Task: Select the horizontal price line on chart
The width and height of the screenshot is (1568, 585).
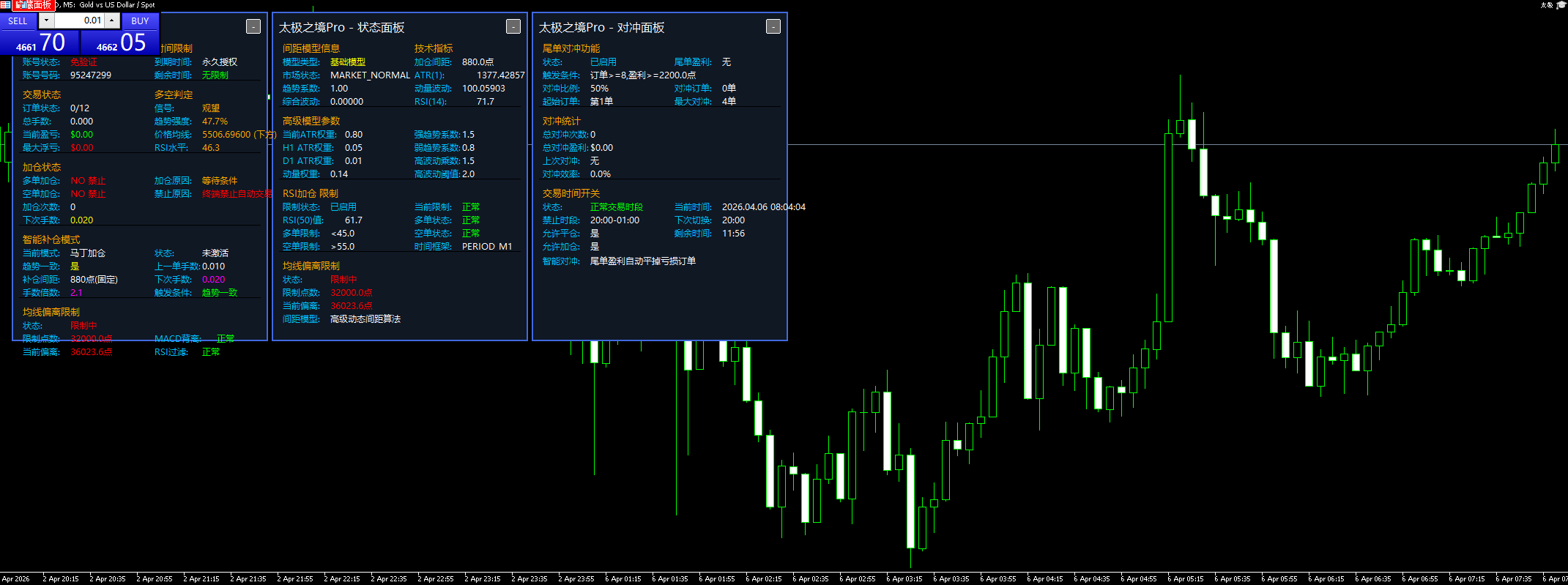Action: pos(952,145)
